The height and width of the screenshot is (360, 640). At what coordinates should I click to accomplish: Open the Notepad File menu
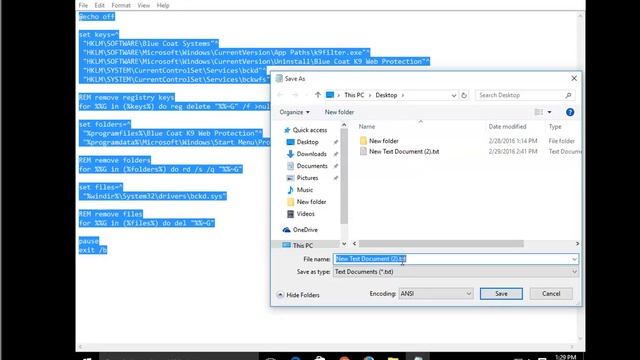pyautogui.click(x=83, y=5)
